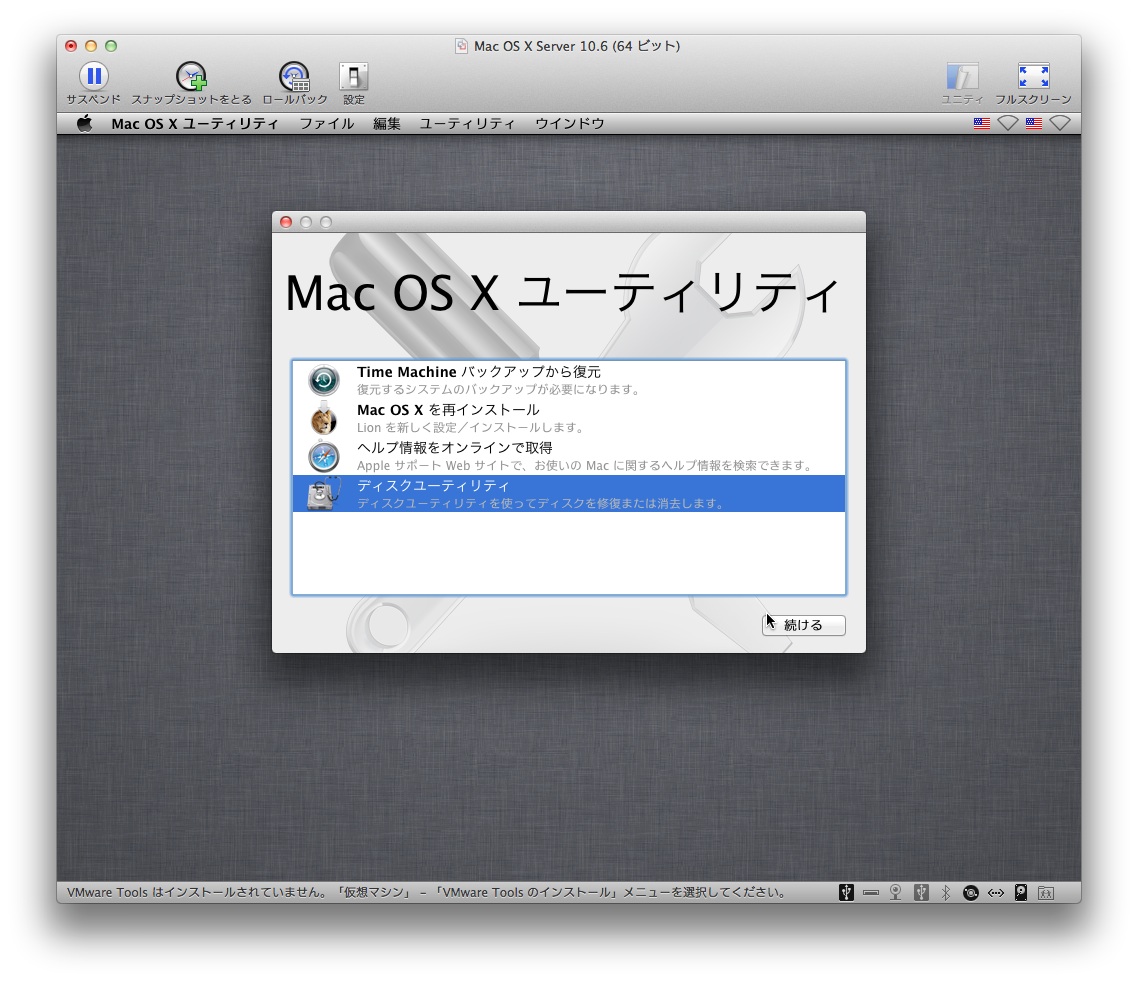Click the Bluetooth status bar icon
The image size is (1138, 982).
point(946,893)
